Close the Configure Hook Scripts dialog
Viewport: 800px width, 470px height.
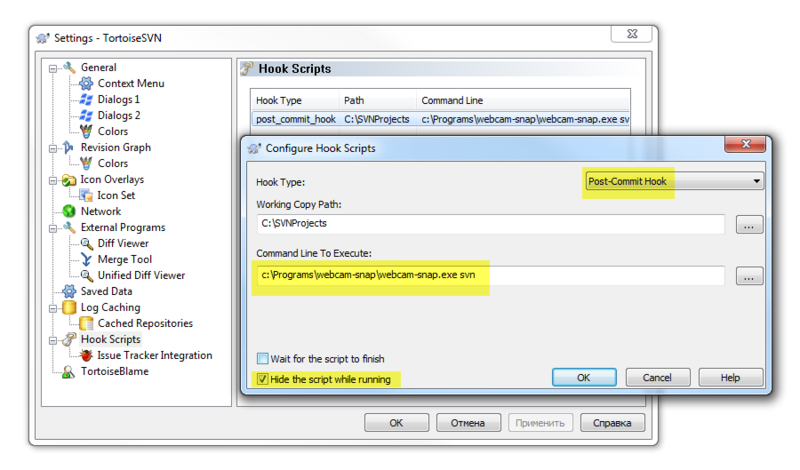coord(745,144)
